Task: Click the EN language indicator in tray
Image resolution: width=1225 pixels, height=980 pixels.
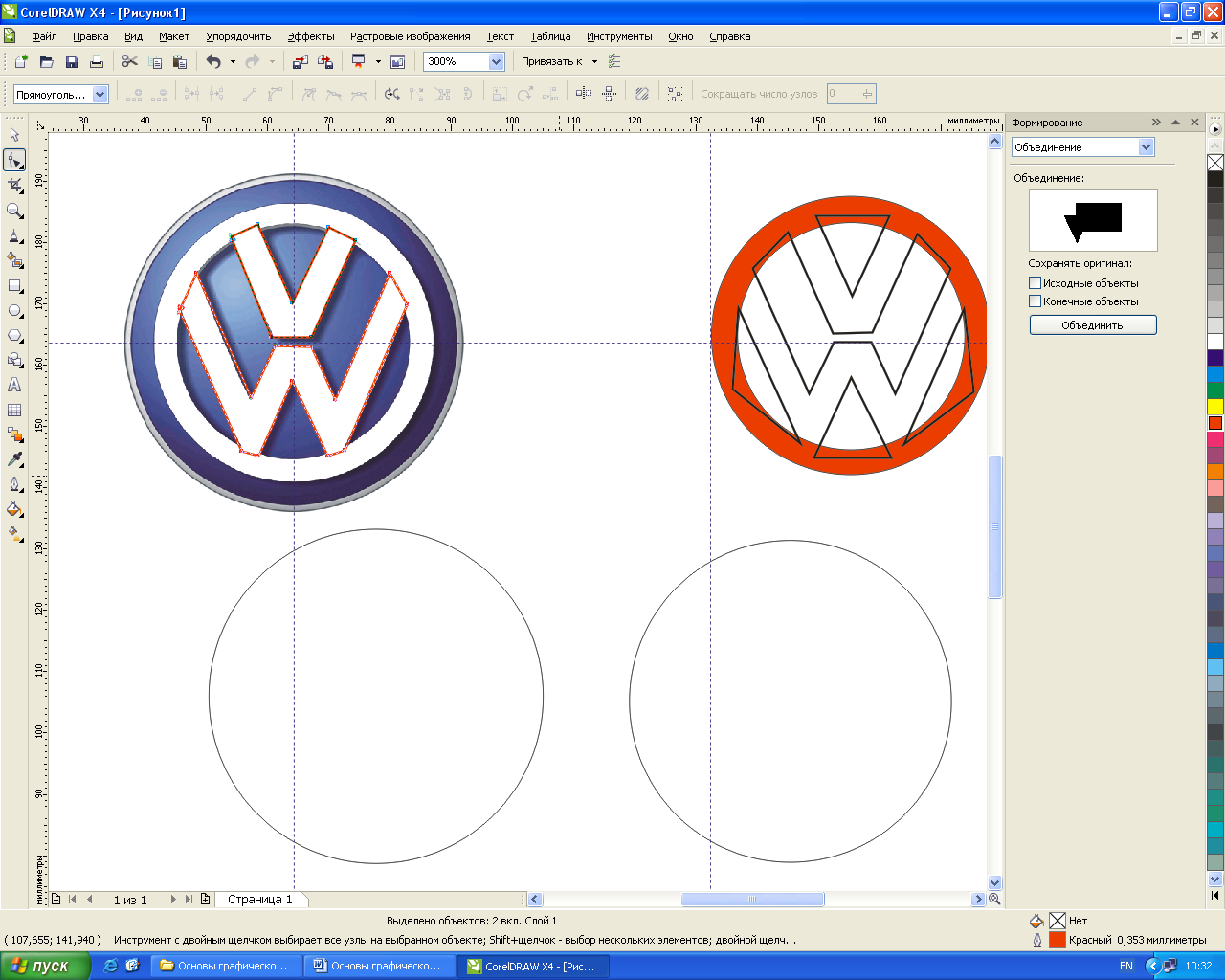Action: tap(1126, 966)
